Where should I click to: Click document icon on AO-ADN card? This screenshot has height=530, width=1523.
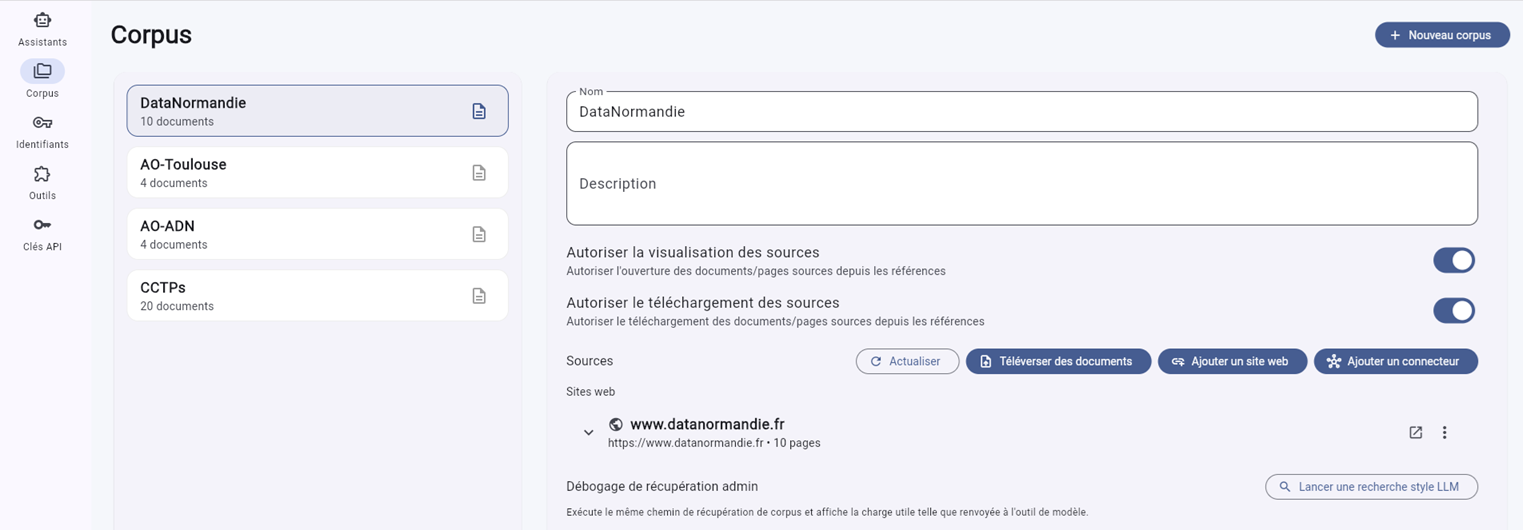479,234
